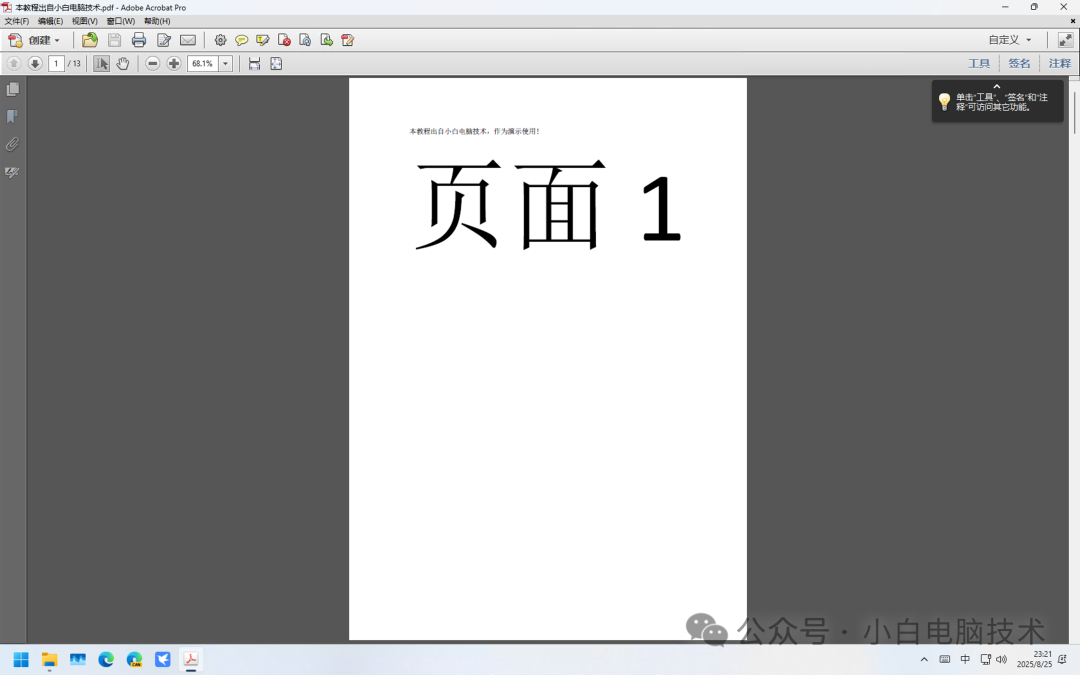Open the 帮助(H) menu

(157, 21)
